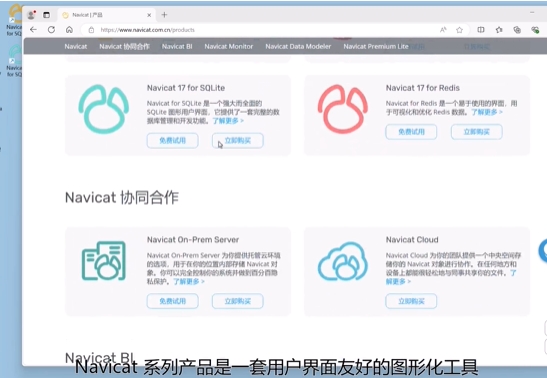
Task: Close the Navicat products tab
Action: click(149, 15)
